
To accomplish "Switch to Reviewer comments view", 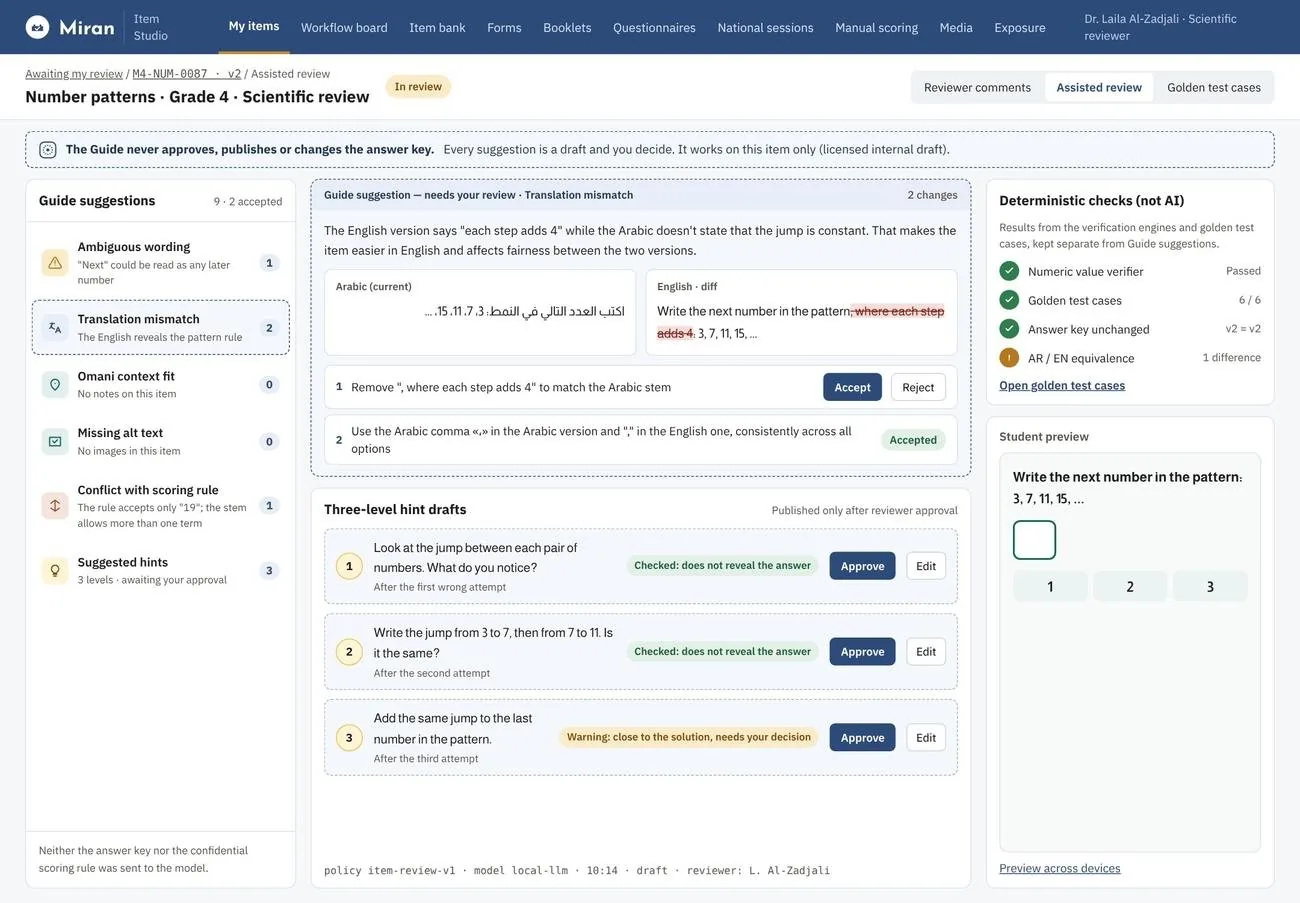I will coord(977,87).
